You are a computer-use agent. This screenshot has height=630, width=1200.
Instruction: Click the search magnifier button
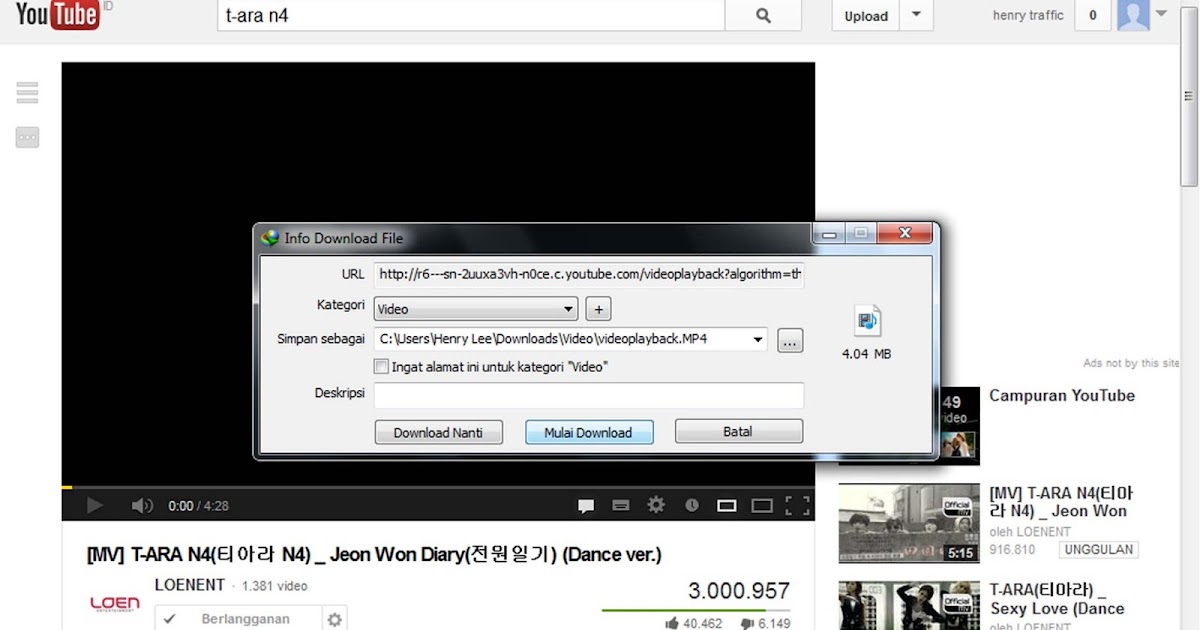(763, 15)
